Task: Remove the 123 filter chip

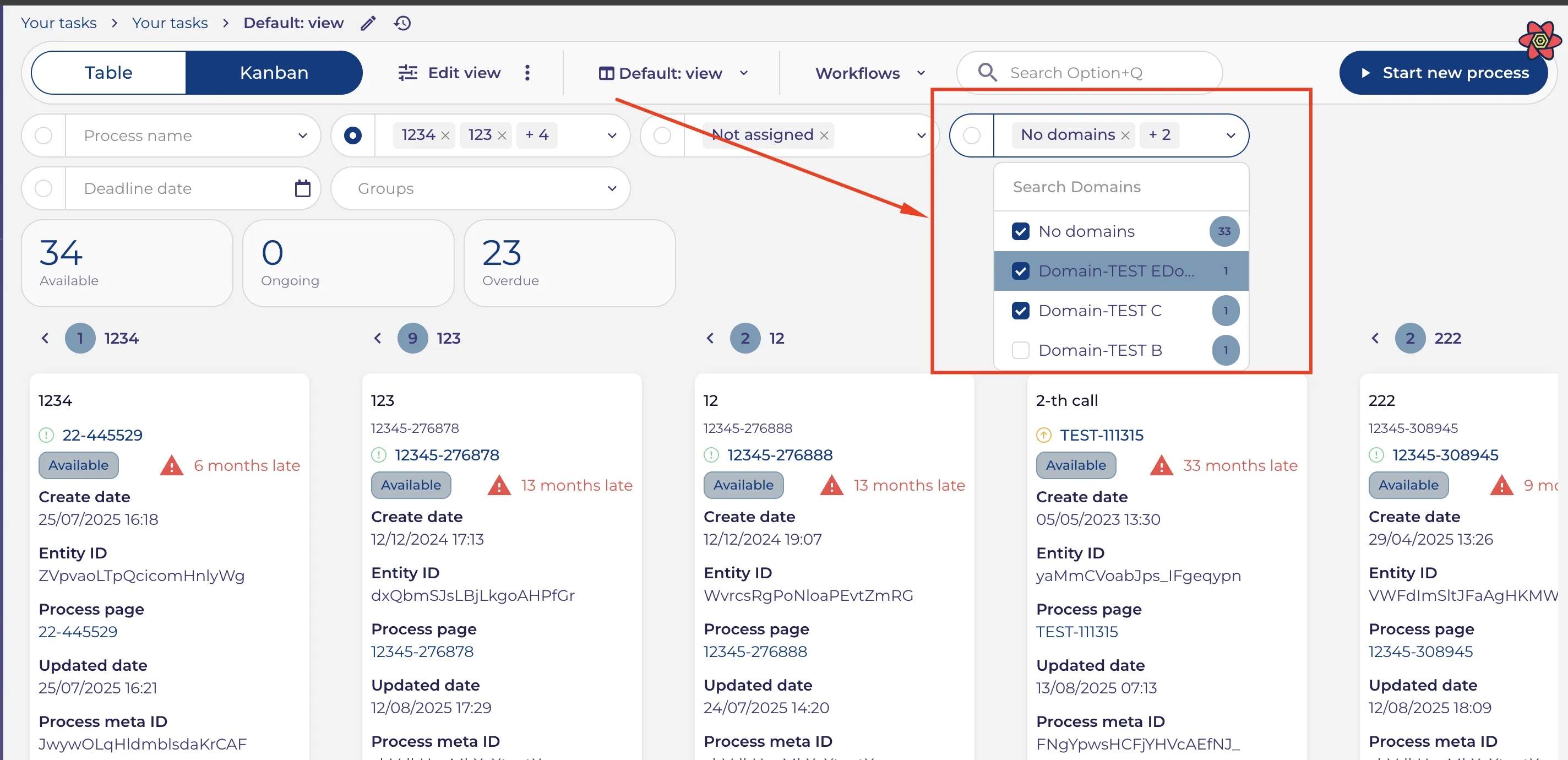Action: coord(502,135)
